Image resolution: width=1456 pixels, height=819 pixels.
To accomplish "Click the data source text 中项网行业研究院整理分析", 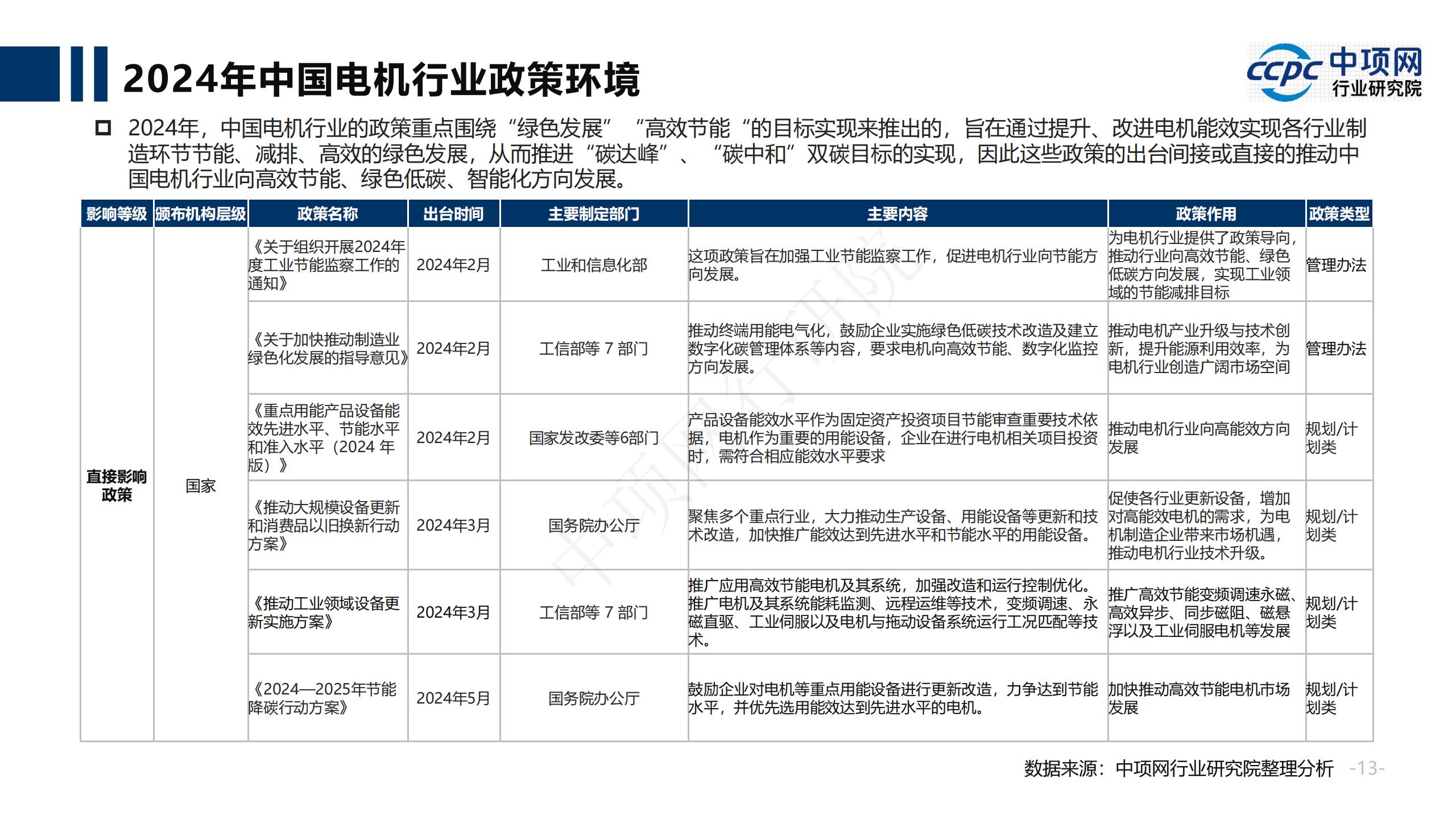I will pyautogui.click(x=1178, y=768).
